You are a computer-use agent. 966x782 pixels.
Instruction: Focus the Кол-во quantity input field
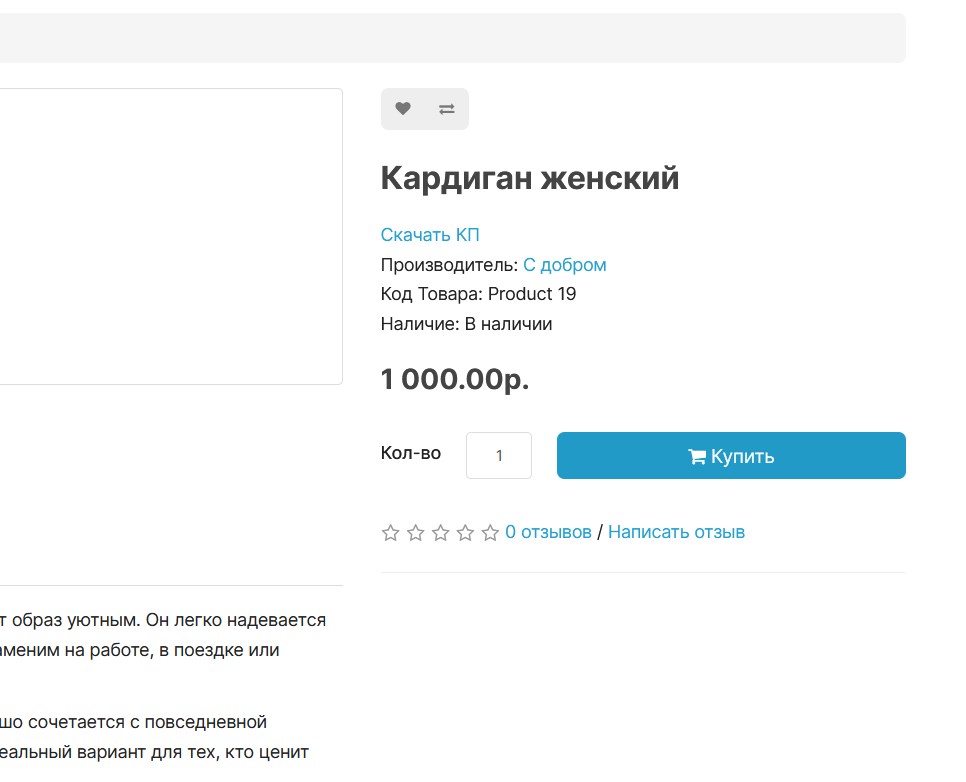pyautogui.click(x=499, y=456)
